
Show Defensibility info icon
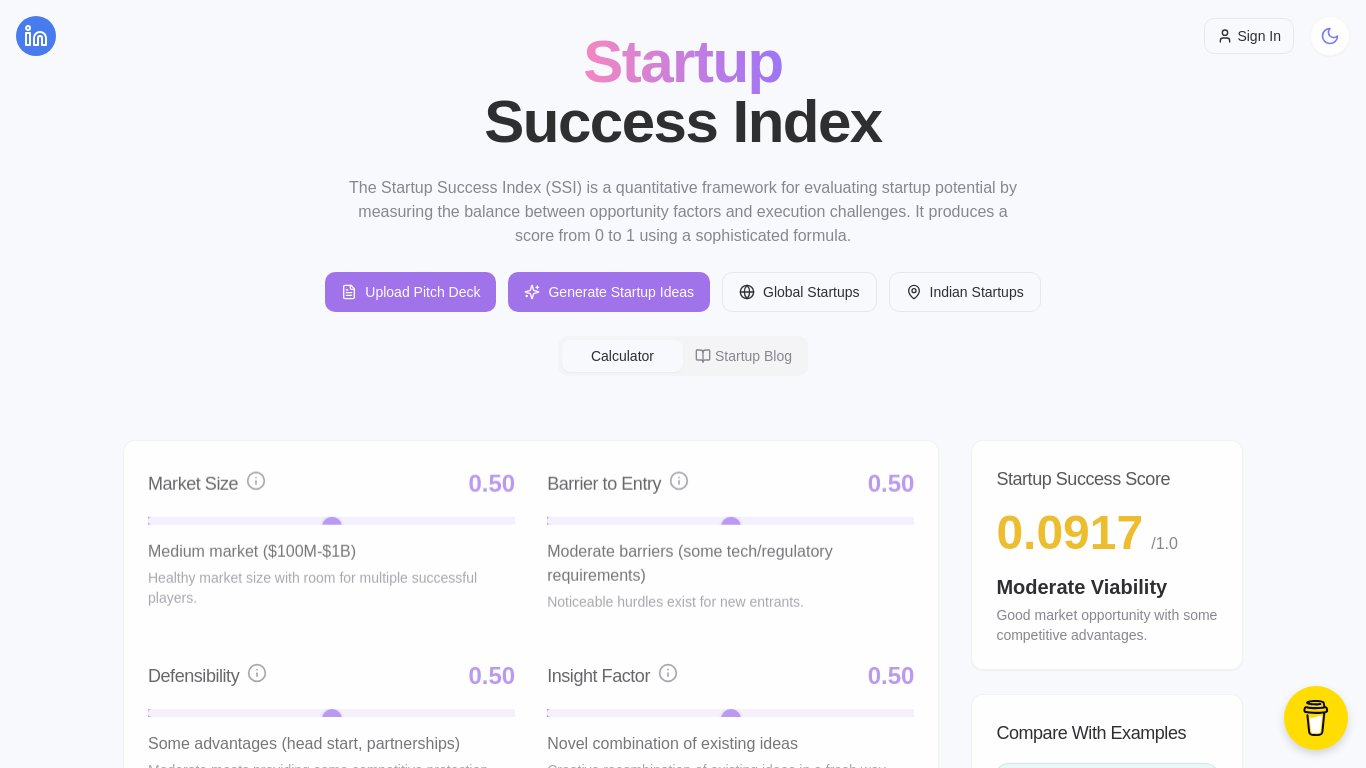tap(257, 673)
